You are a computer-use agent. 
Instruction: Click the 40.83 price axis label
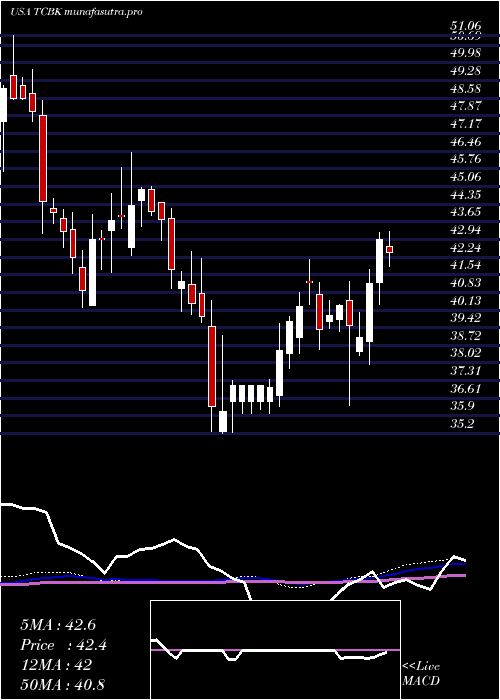point(465,283)
